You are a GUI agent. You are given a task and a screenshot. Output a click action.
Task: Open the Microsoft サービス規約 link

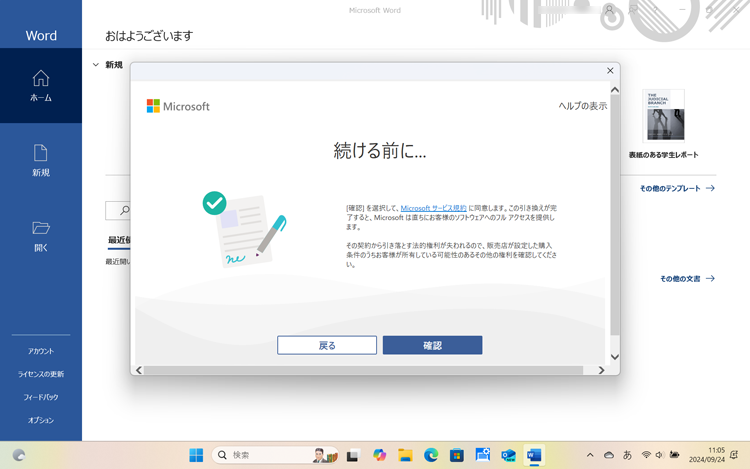(x=433, y=208)
